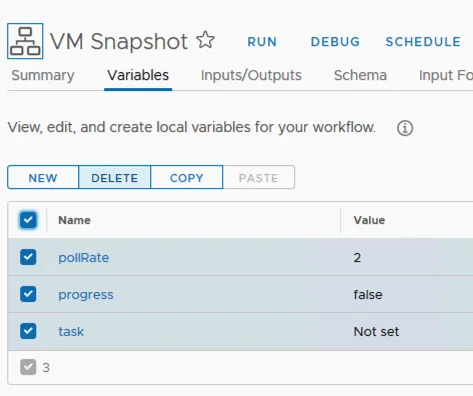Go to the Schema tab
473x396 pixels.
(x=360, y=75)
